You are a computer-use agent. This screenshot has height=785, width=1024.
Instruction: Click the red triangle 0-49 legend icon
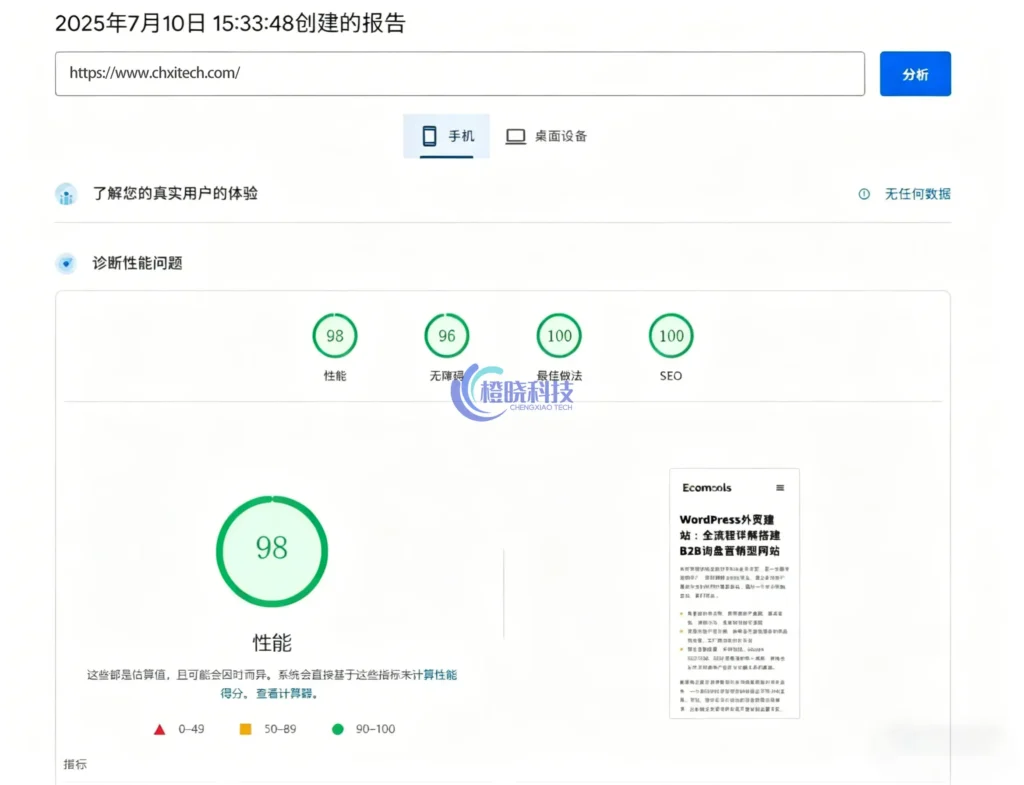pos(160,729)
